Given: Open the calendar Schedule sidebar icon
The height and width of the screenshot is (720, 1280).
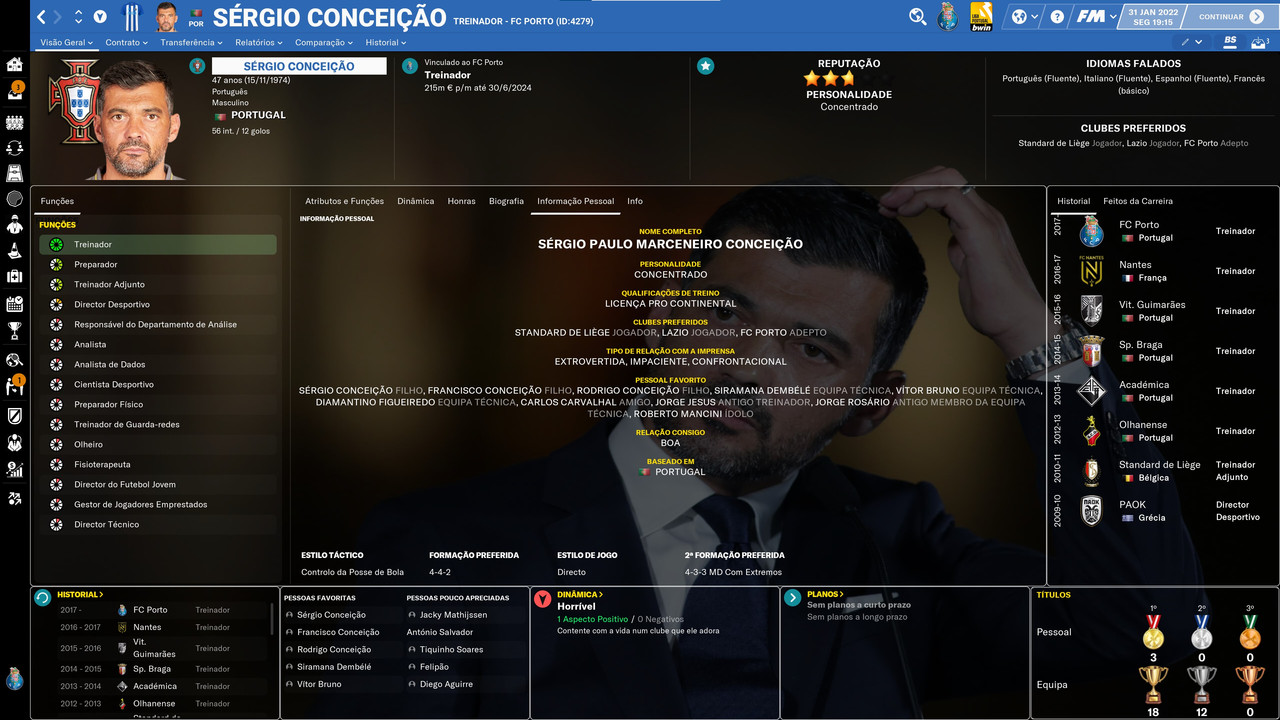Looking at the screenshot, I should click(14, 303).
